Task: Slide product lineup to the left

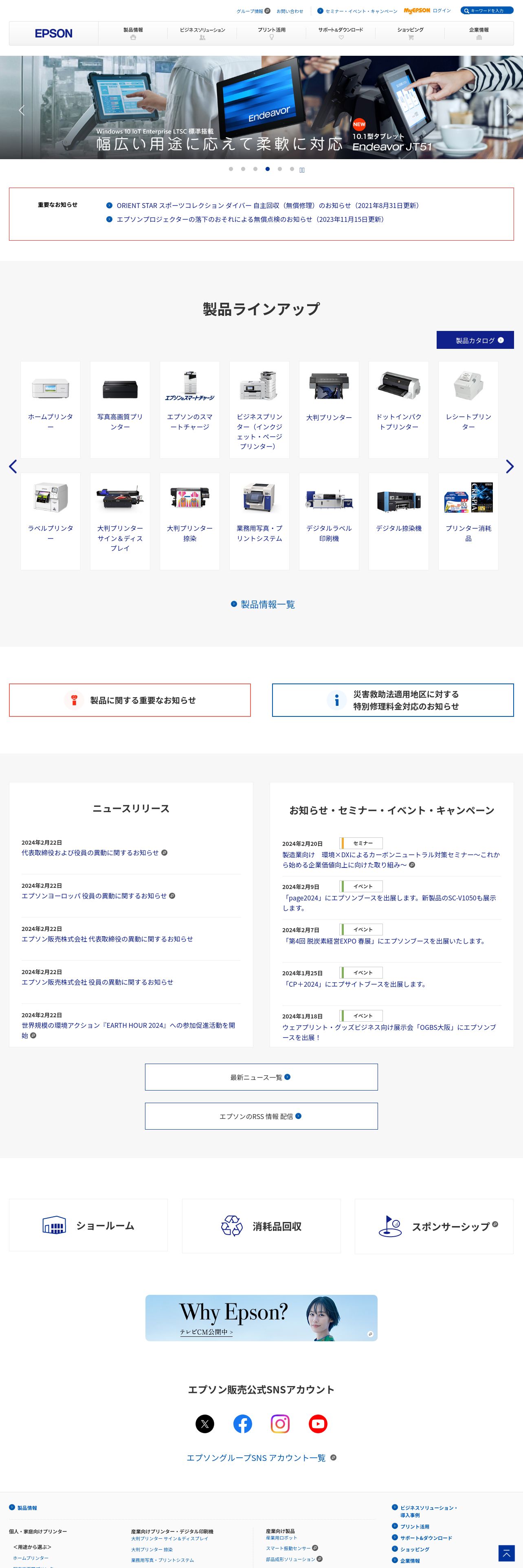Action: point(13,466)
